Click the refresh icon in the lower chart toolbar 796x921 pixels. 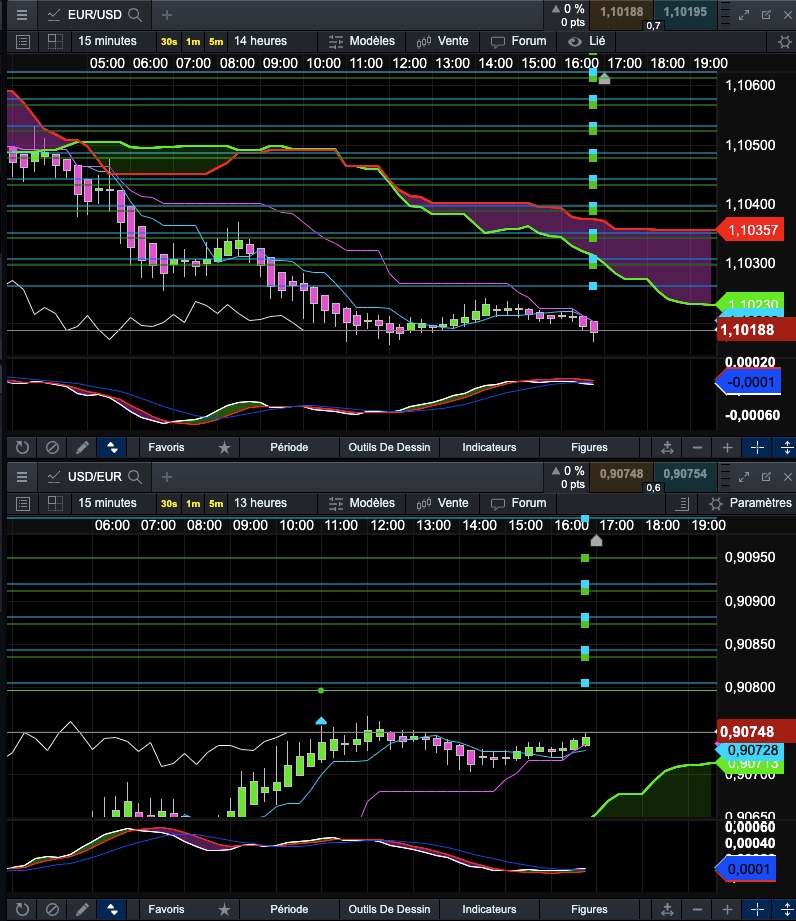tap(22, 909)
